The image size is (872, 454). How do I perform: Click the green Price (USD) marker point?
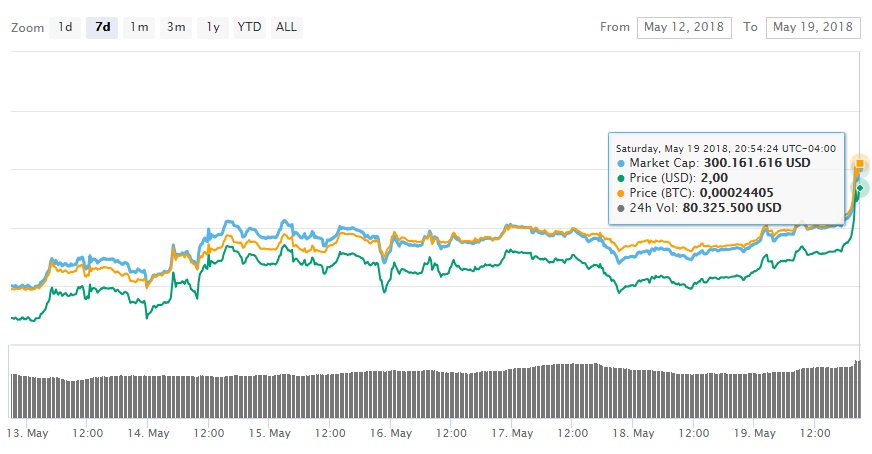860,188
